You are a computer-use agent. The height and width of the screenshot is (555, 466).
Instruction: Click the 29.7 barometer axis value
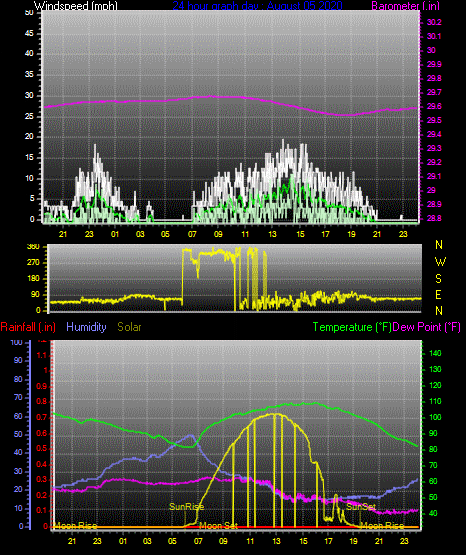(x=434, y=92)
